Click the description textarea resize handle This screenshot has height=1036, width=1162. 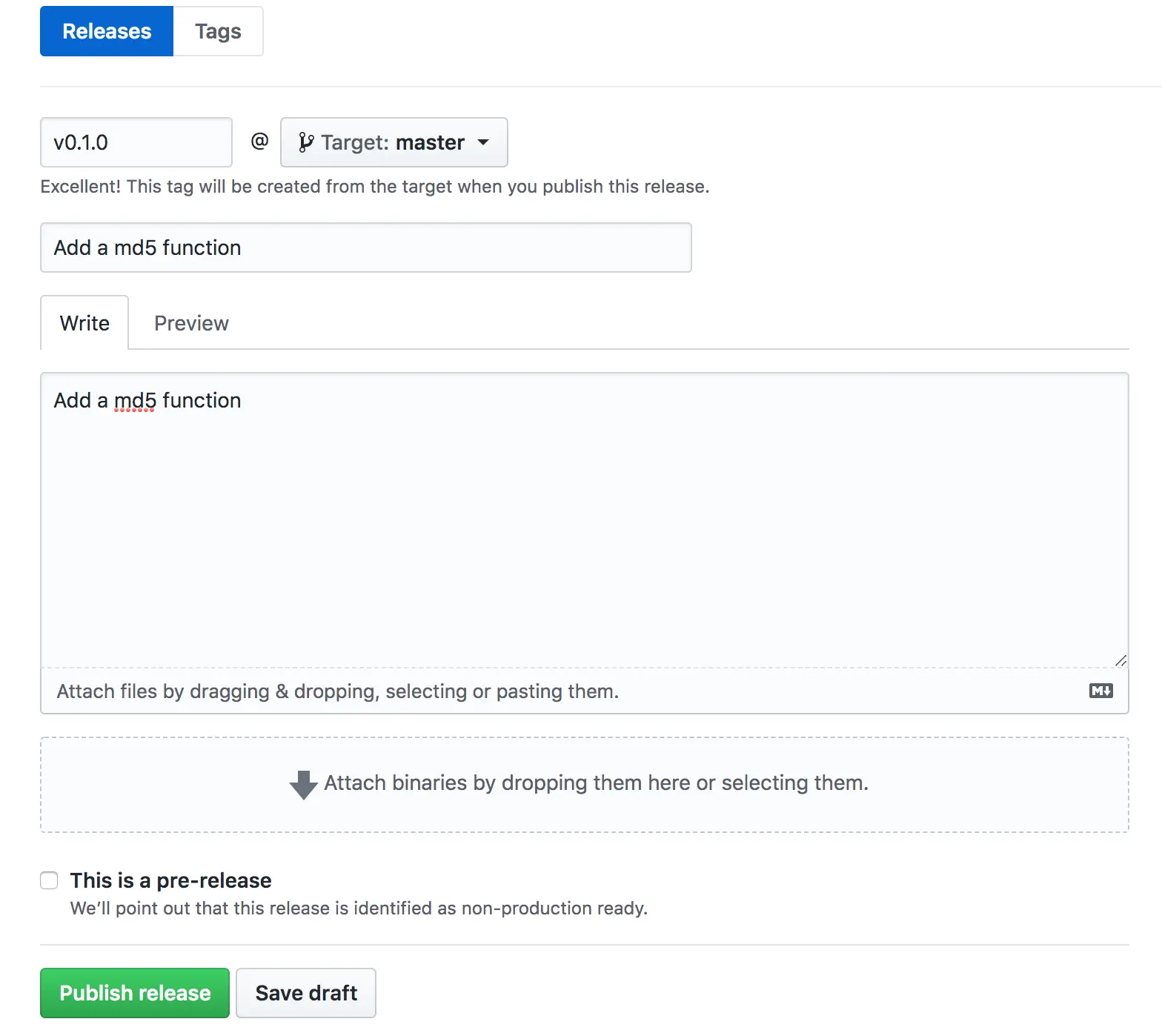(x=1120, y=660)
